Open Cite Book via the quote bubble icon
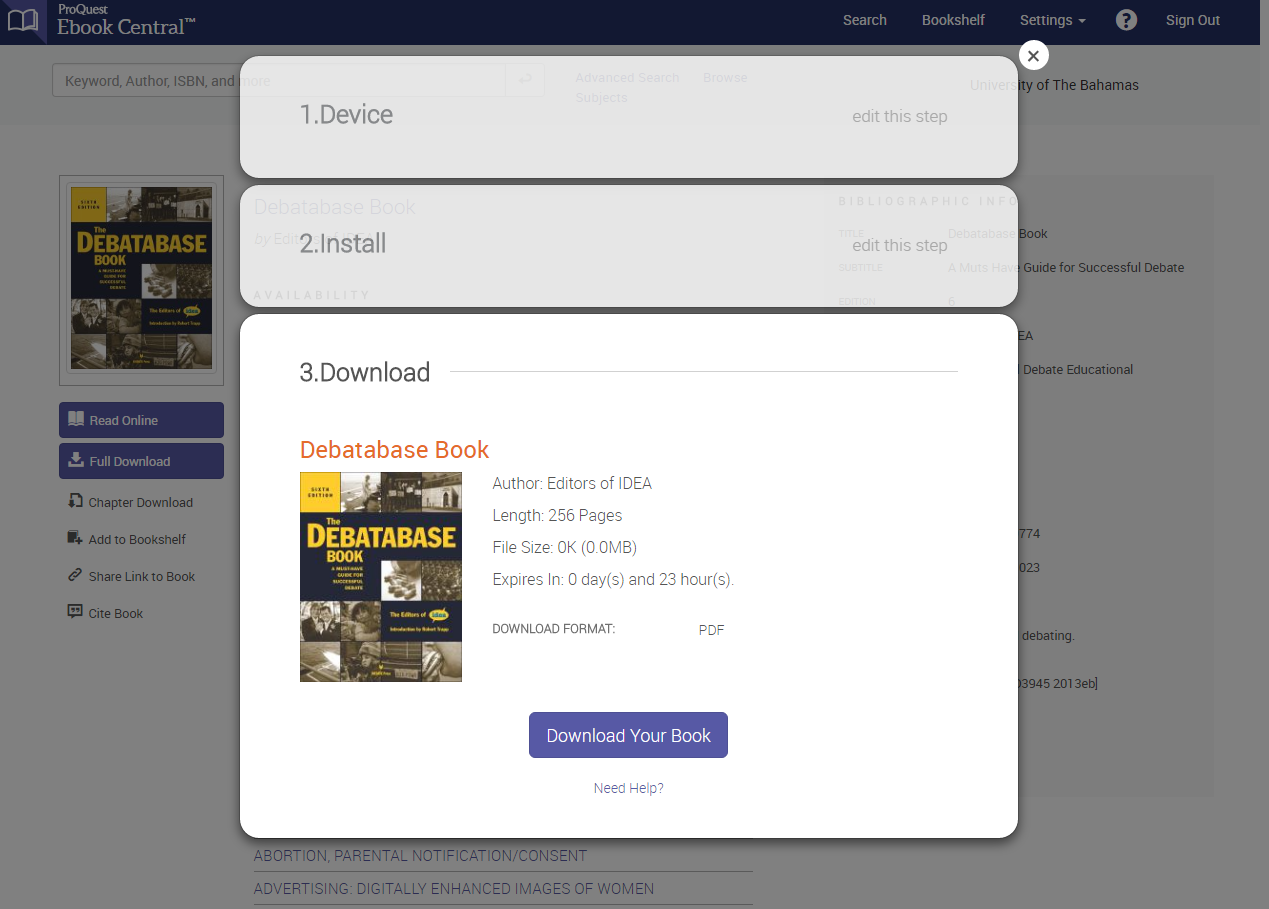 point(73,613)
